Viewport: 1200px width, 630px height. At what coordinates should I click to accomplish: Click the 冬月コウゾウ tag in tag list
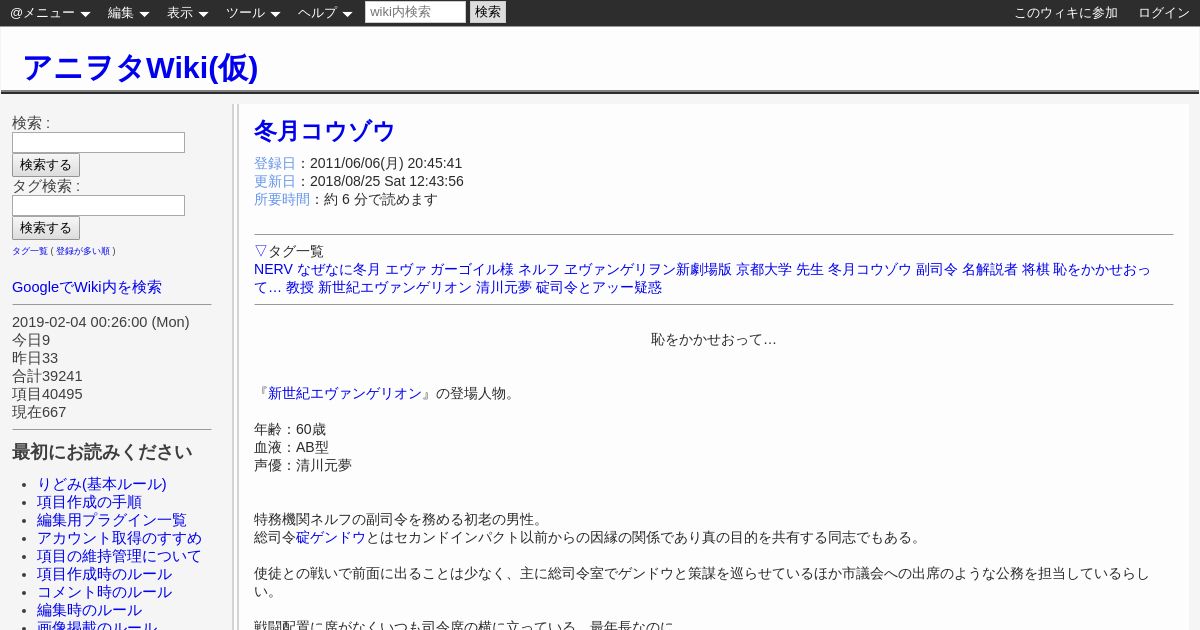[870, 269]
